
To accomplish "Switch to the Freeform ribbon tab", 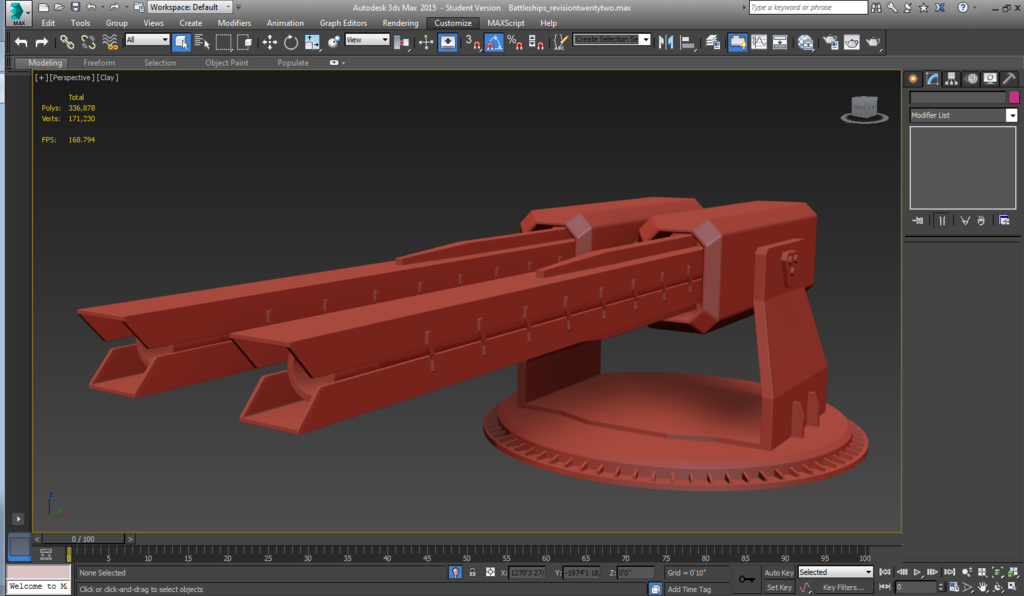I will click(x=99, y=63).
